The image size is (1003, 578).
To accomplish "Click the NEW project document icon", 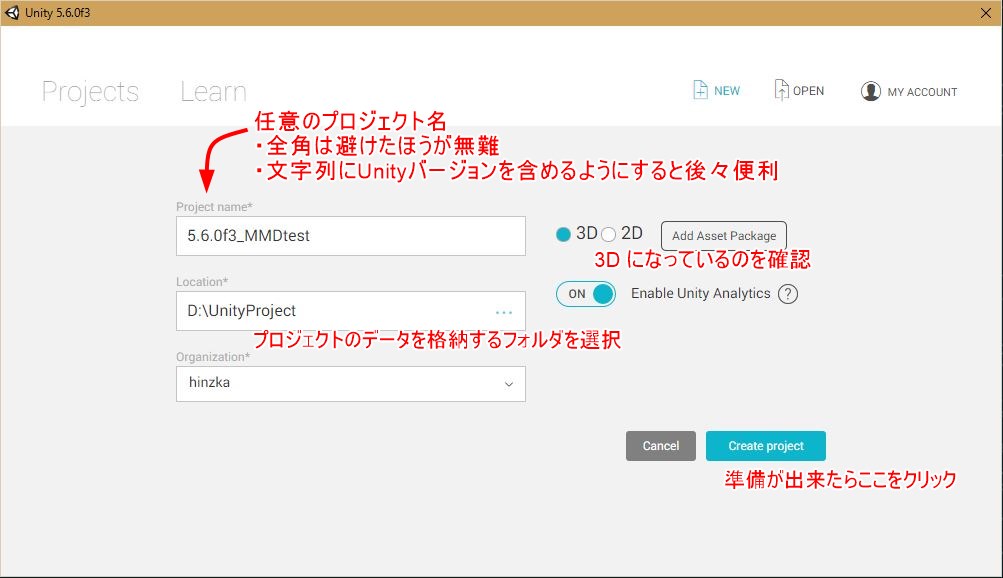I will pos(700,90).
